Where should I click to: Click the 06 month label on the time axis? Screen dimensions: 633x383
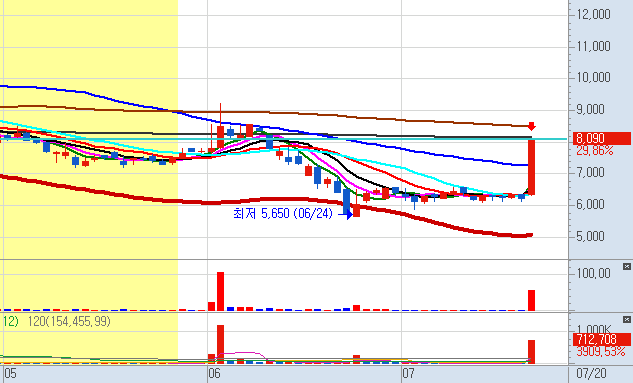(214, 373)
